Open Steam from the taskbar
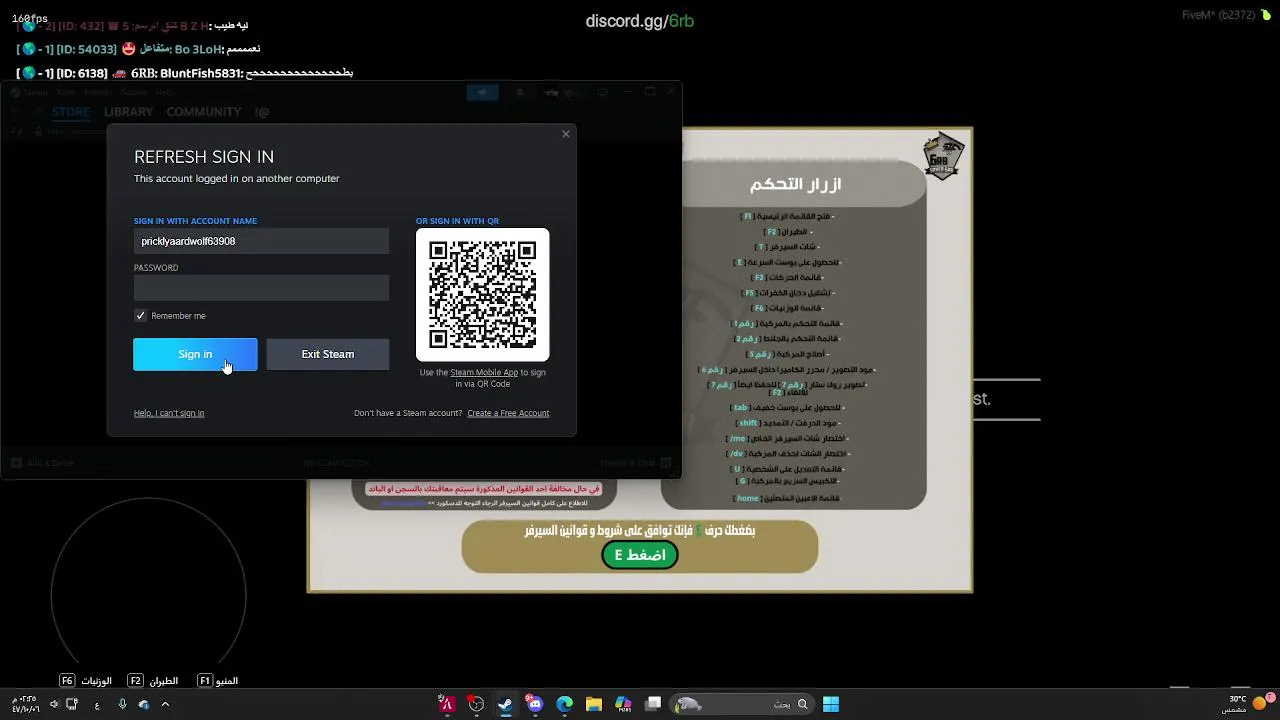Viewport: 1280px width, 720px height. (505, 704)
